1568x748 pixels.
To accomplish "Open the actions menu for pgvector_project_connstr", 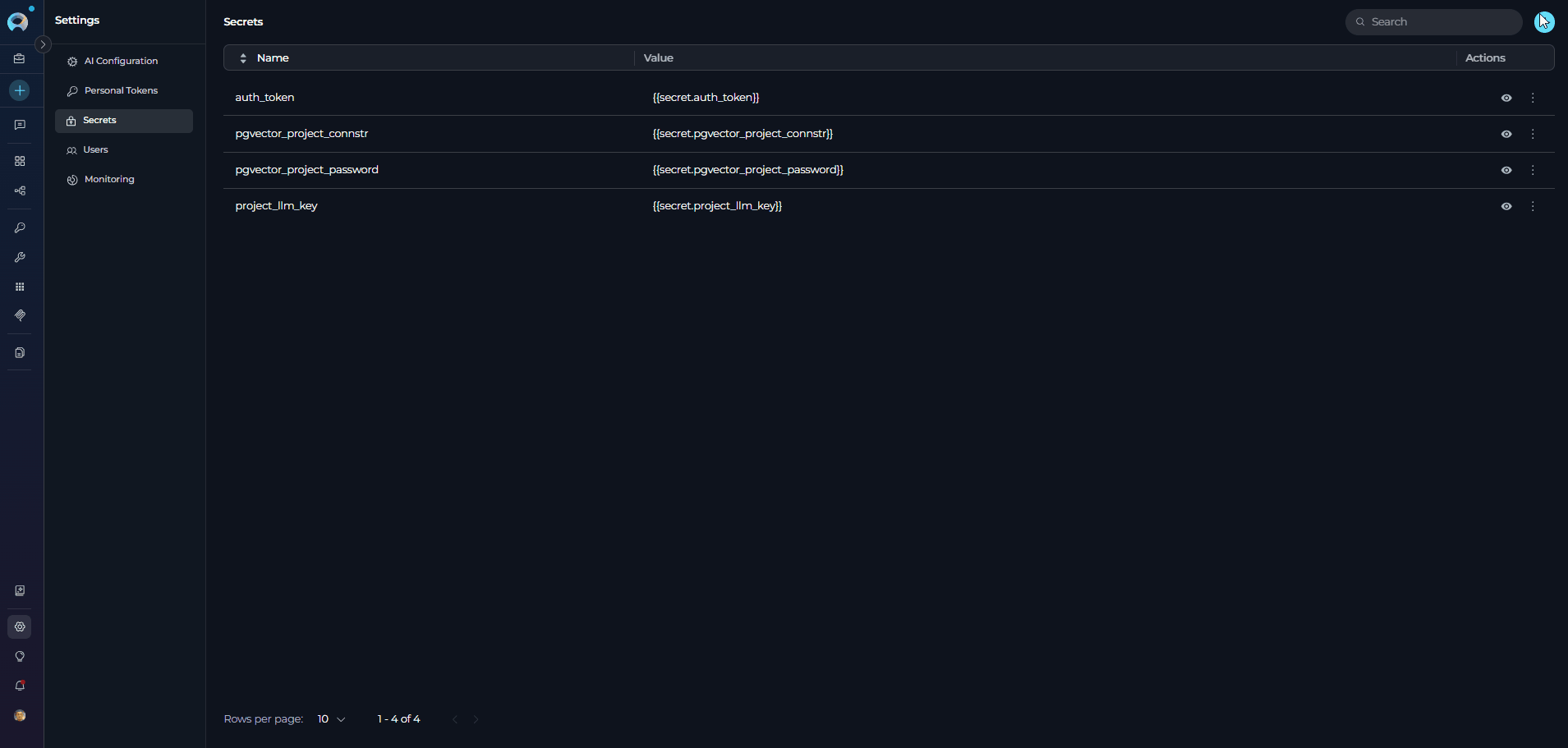I will [x=1533, y=134].
